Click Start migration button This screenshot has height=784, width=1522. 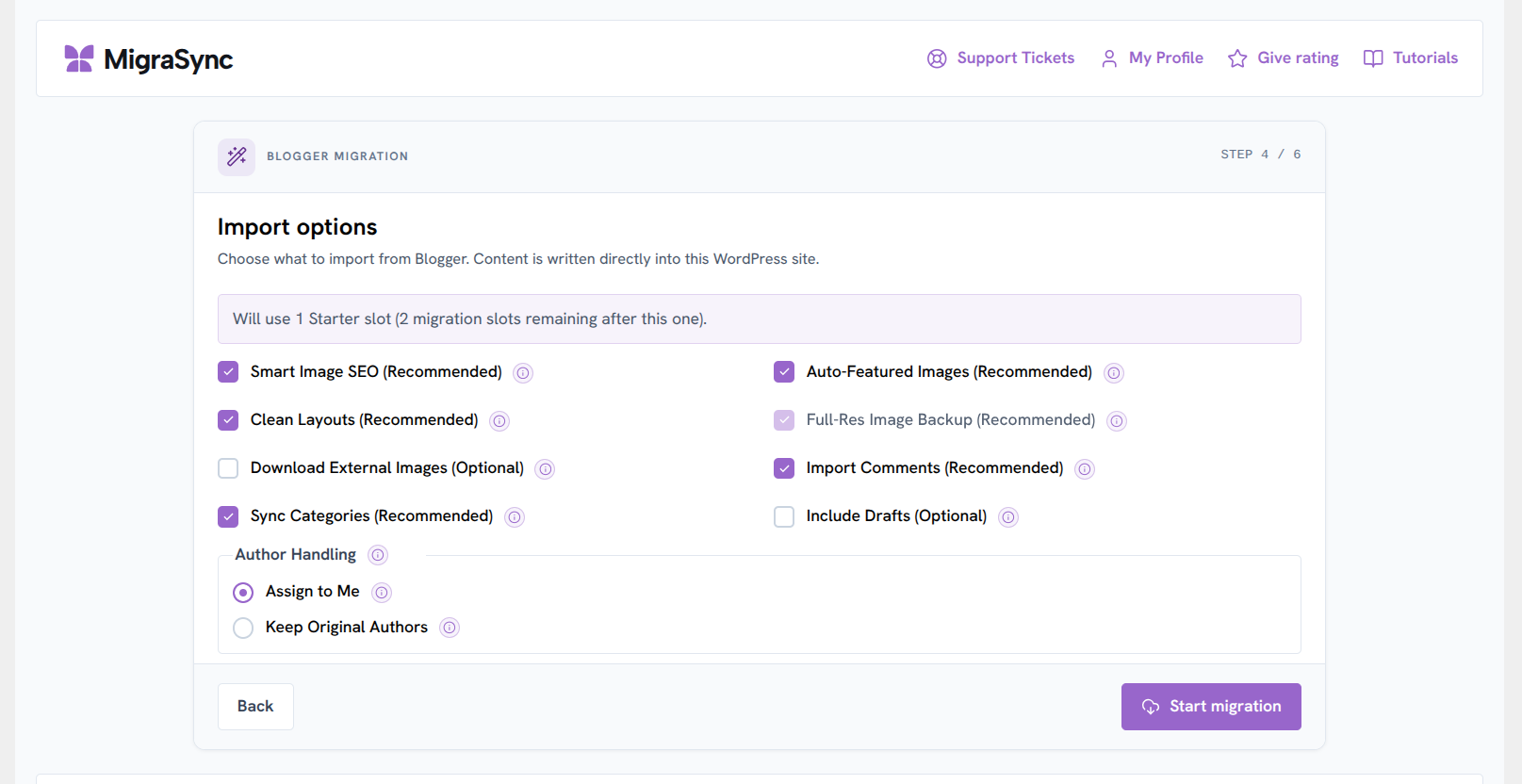pos(1211,707)
